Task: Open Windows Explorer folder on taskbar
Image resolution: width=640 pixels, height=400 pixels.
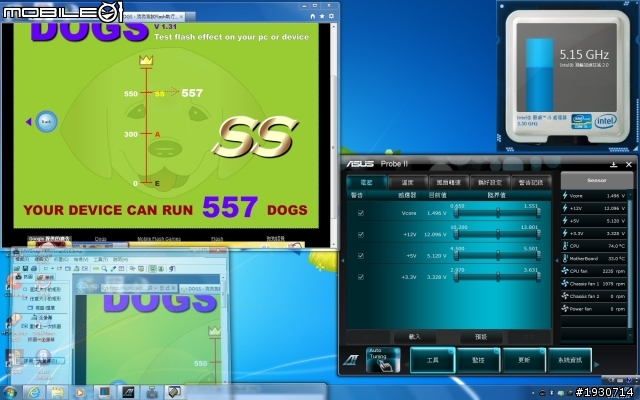Action: [x=57, y=392]
